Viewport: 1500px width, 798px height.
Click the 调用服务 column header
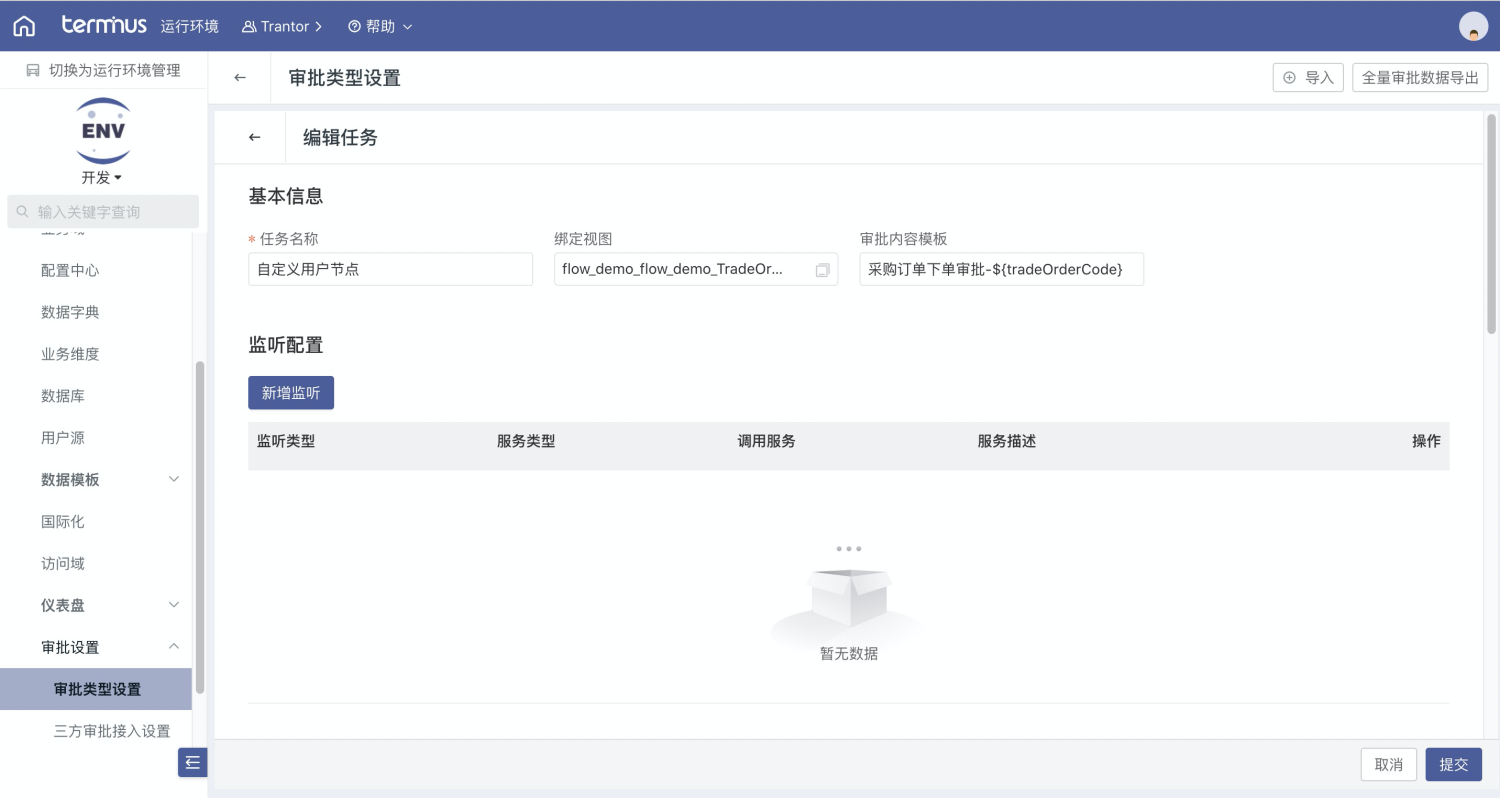766,441
